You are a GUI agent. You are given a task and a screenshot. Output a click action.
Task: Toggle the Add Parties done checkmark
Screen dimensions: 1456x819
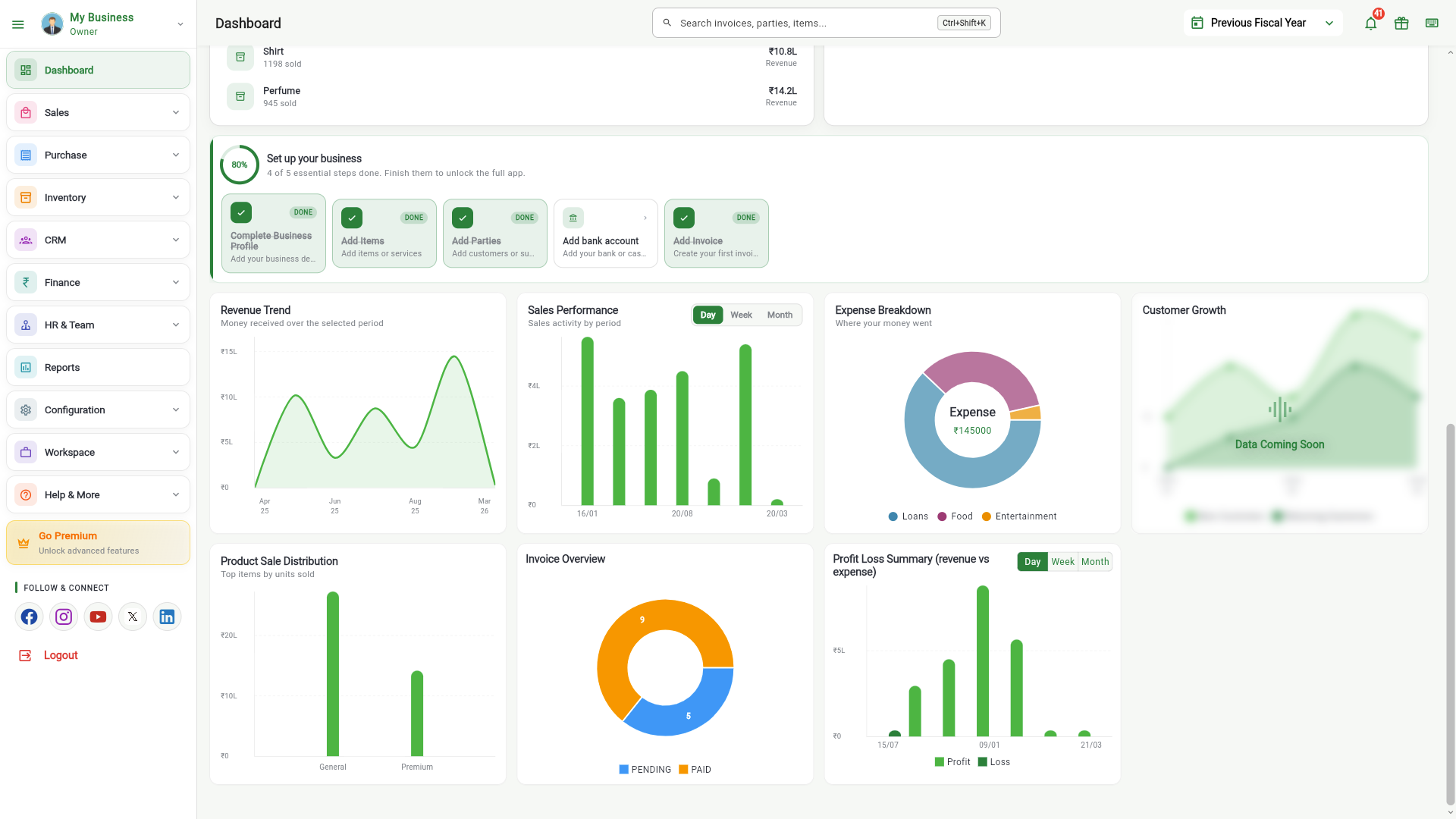463,218
